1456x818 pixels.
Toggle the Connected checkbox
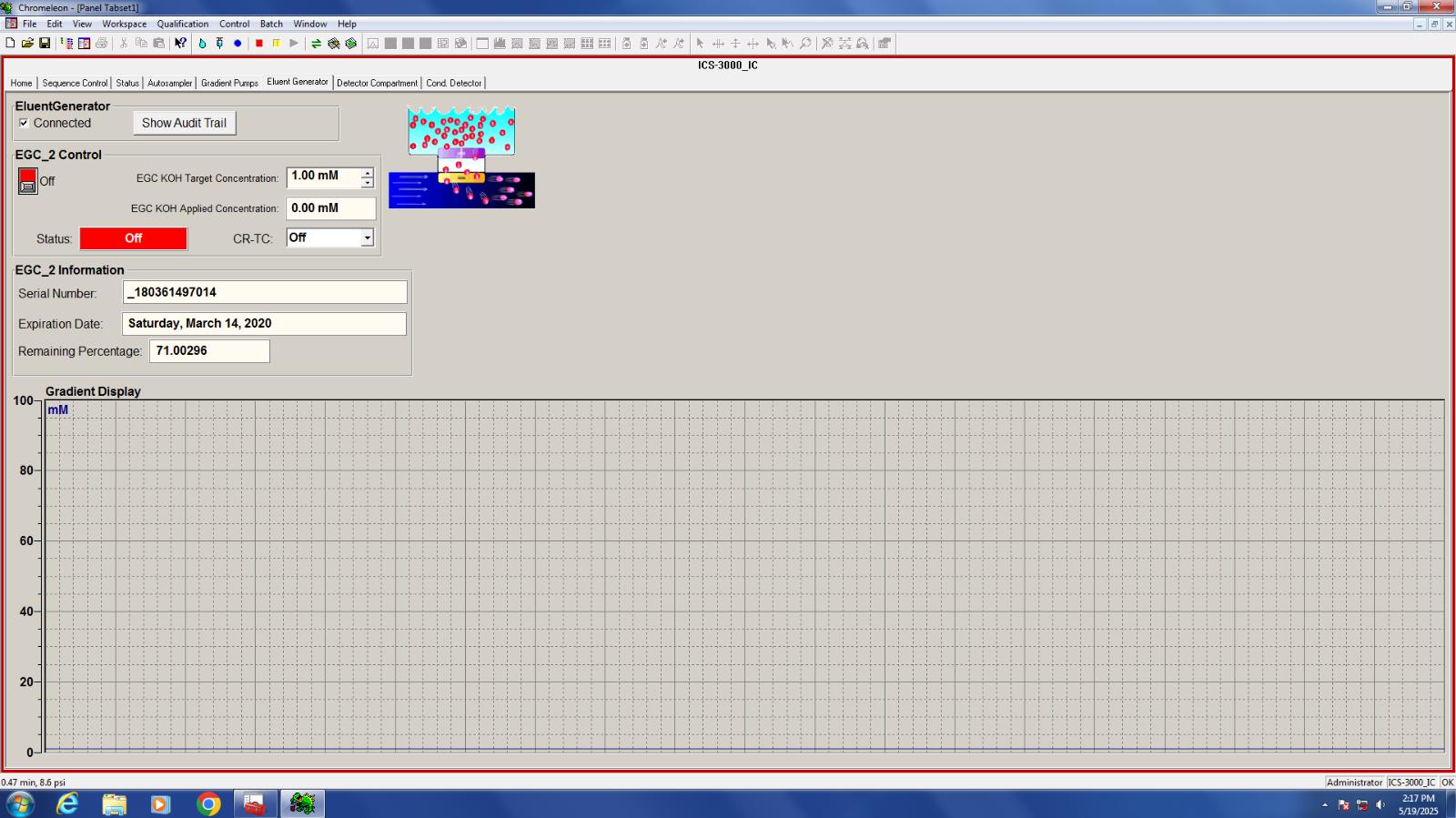(x=24, y=123)
